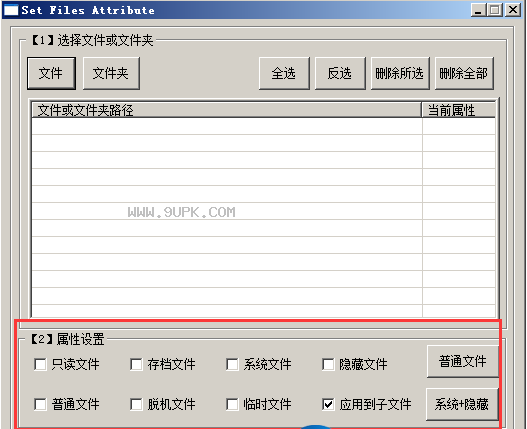Check the 系统文件 option
Viewport: 527px width, 429px height.
[x=232, y=364]
